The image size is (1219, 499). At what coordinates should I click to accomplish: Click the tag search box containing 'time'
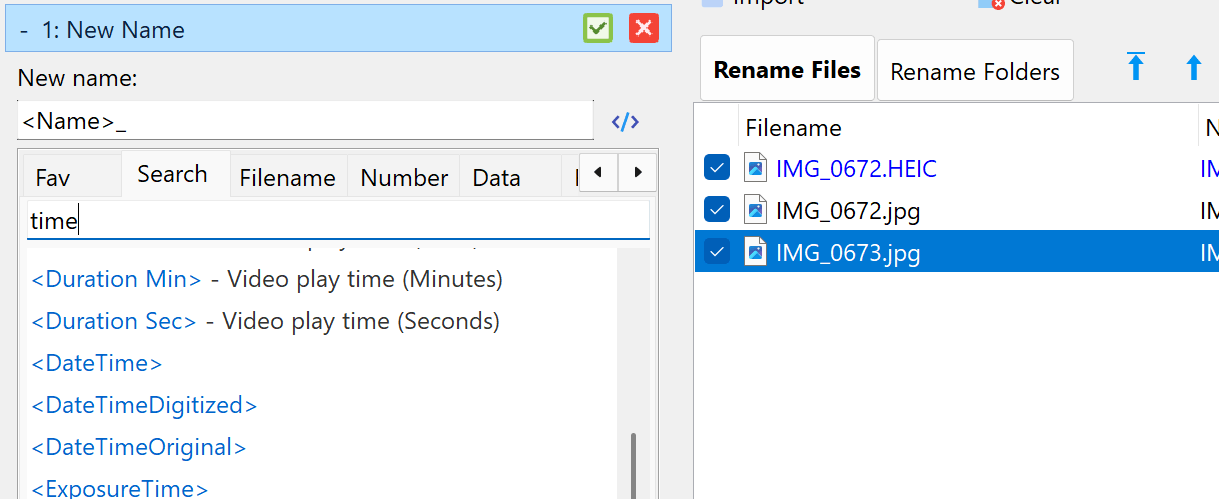[338, 221]
